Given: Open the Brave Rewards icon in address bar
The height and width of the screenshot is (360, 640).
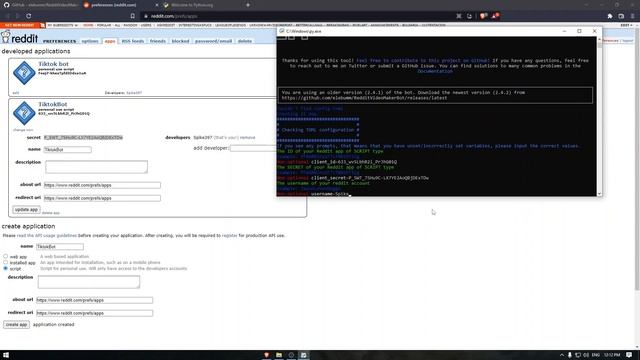Looking at the screenshot, I should coord(494,16).
